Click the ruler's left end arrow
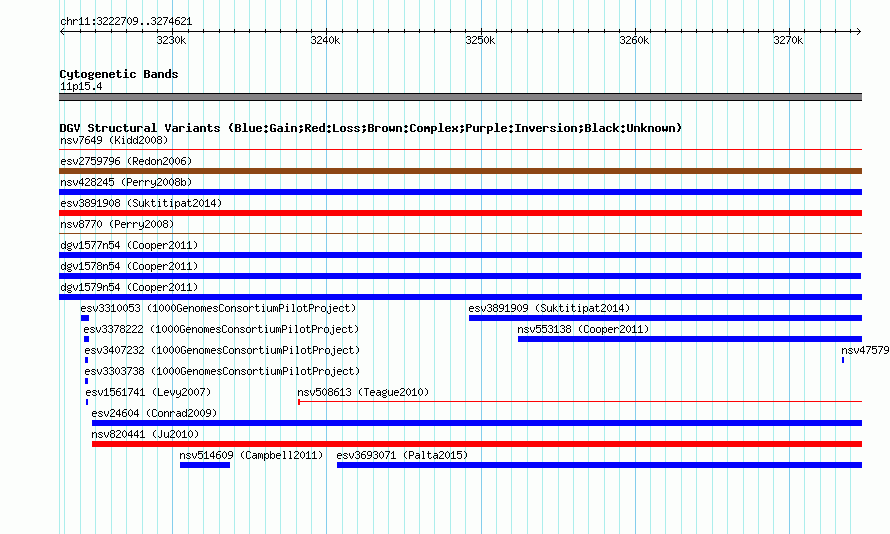 point(62,31)
